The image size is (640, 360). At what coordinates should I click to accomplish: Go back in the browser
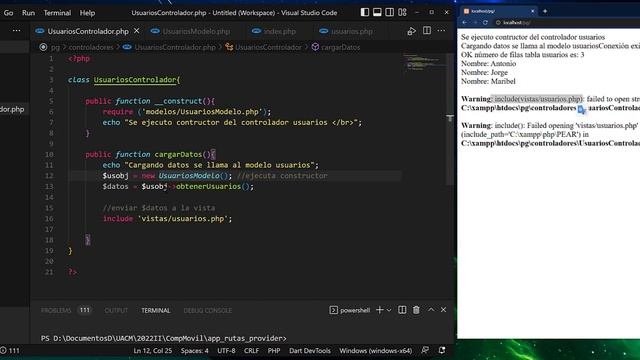point(465,22)
